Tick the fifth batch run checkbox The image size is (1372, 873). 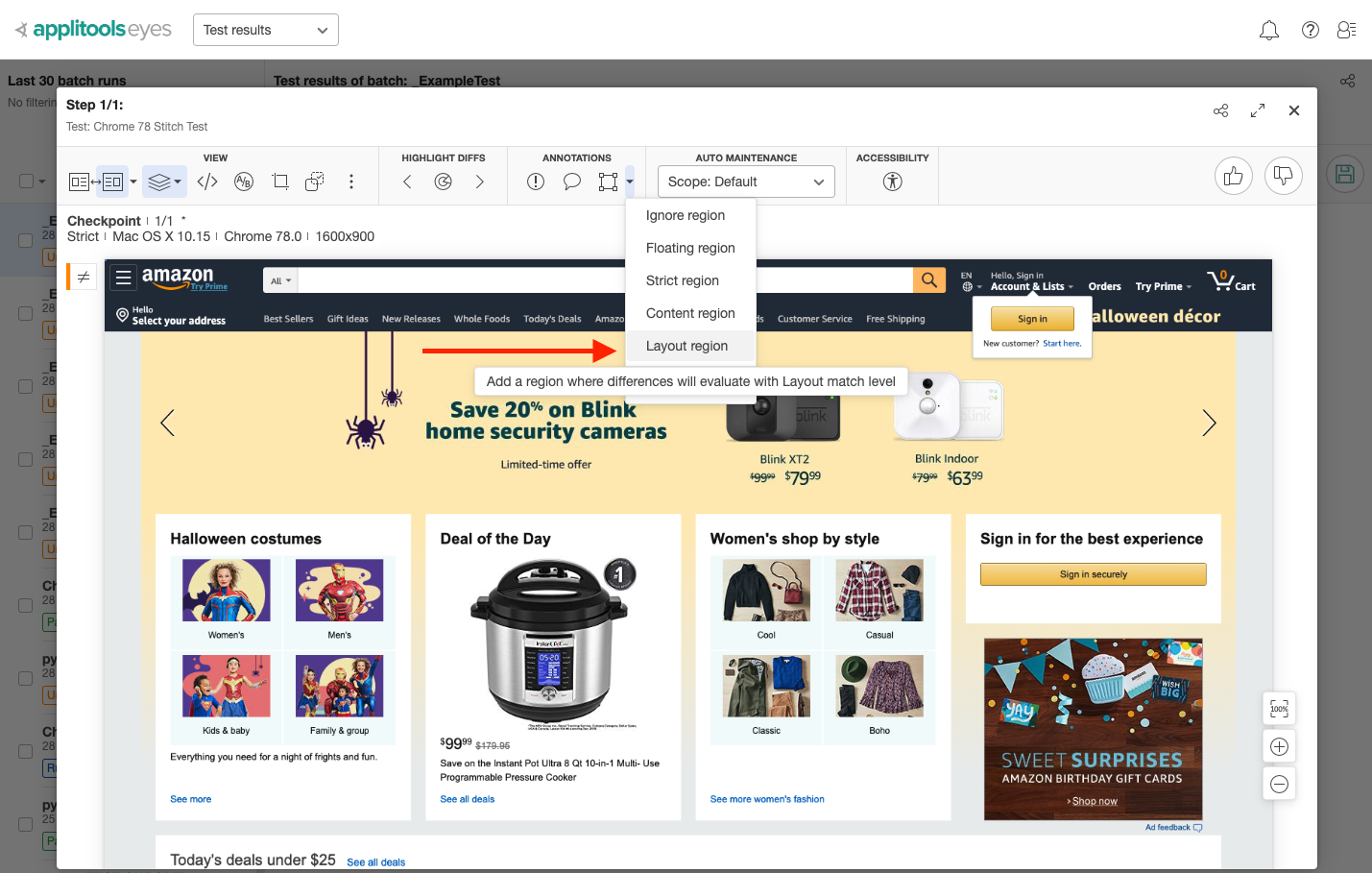(26, 532)
